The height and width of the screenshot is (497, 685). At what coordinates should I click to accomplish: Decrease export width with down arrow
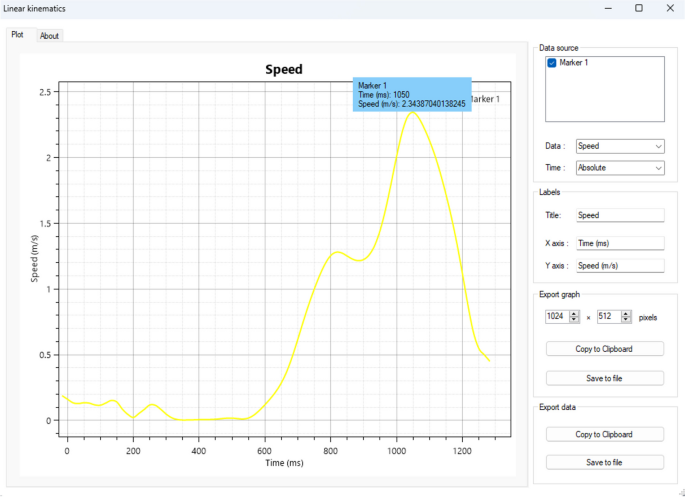574,320
